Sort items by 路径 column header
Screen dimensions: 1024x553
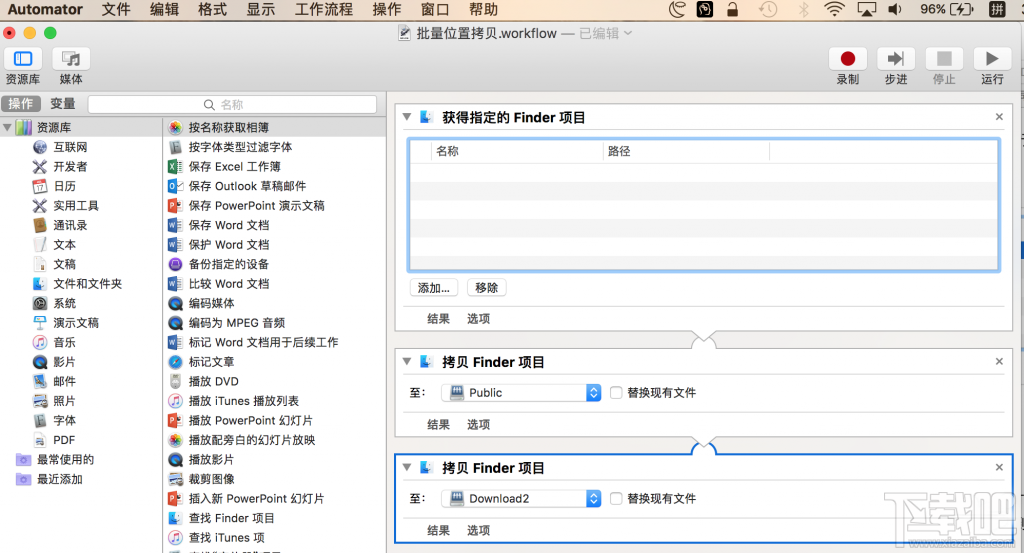686,151
